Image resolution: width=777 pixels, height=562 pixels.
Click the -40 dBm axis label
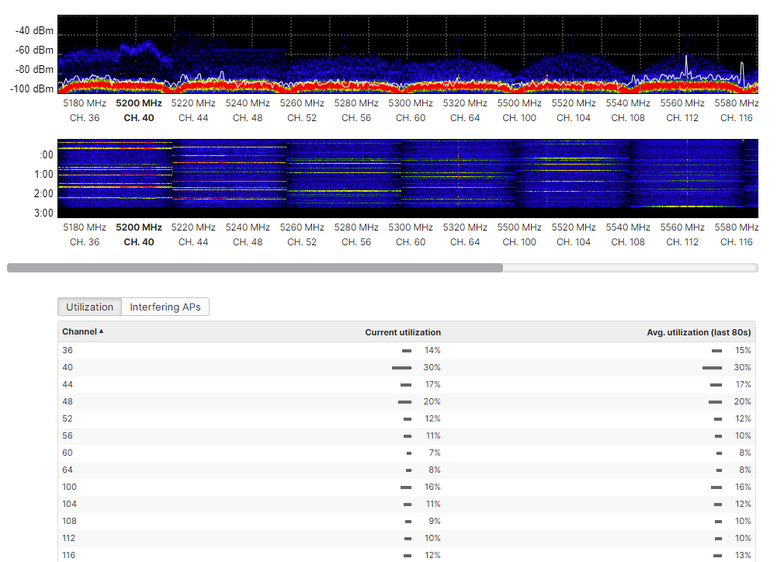pos(35,31)
